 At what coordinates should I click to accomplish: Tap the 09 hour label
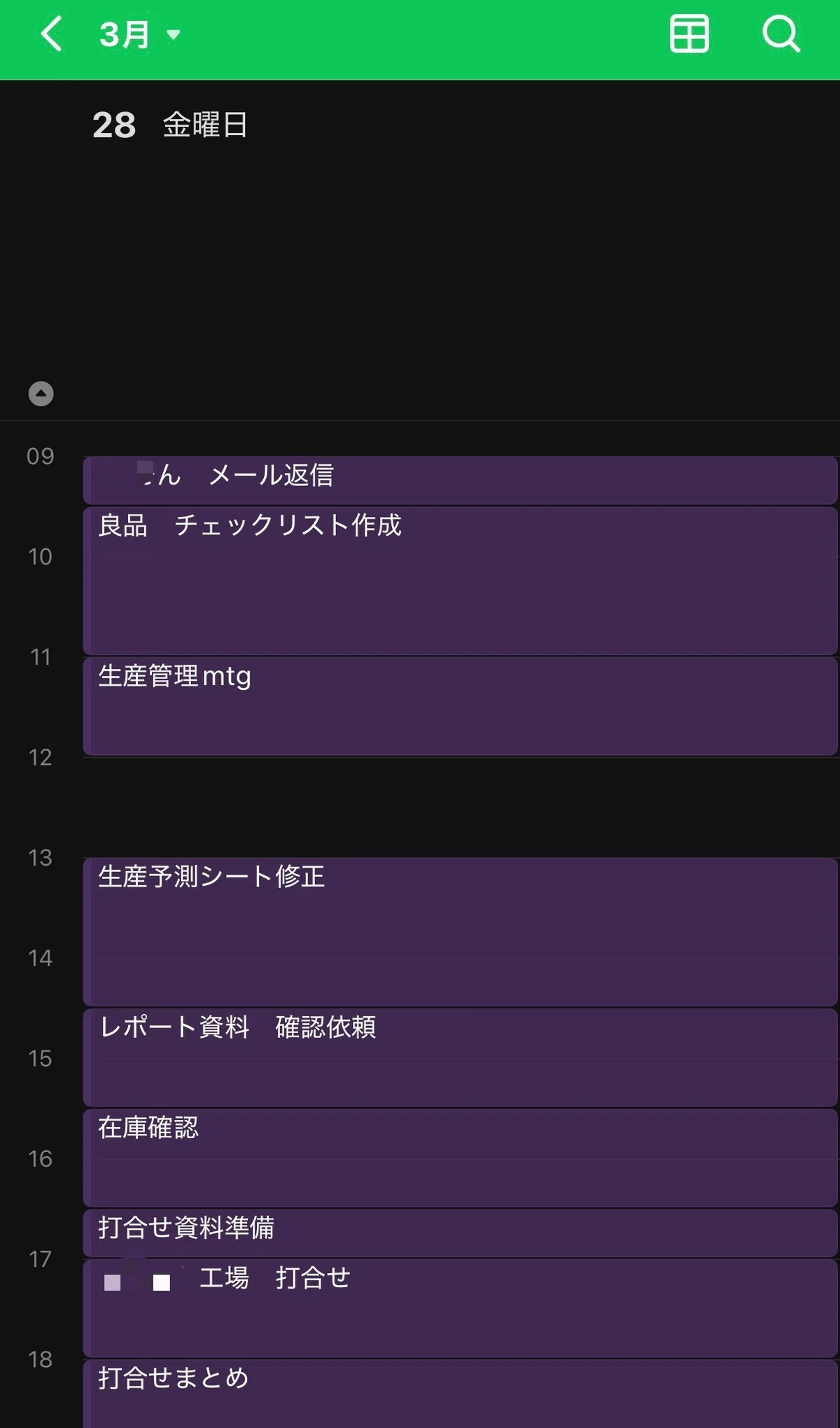point(40,456)
